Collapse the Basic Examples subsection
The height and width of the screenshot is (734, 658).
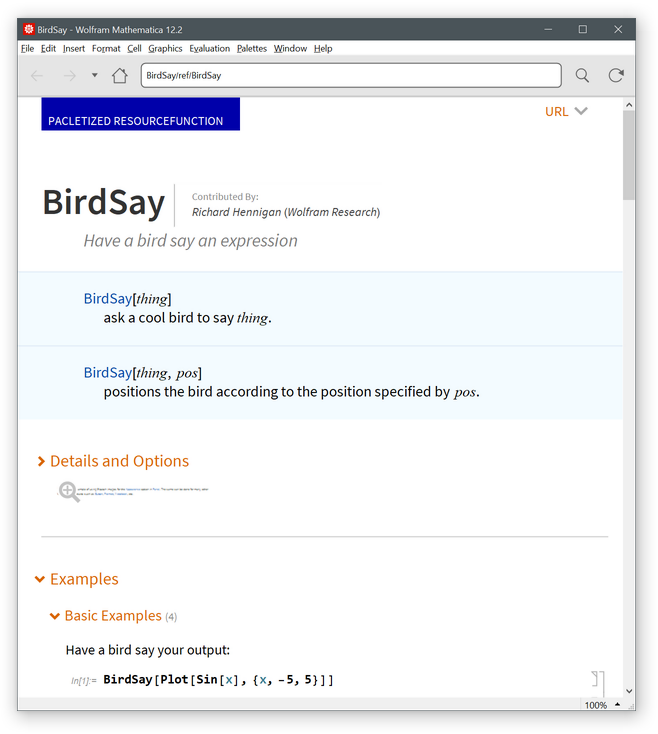[55, 616]
